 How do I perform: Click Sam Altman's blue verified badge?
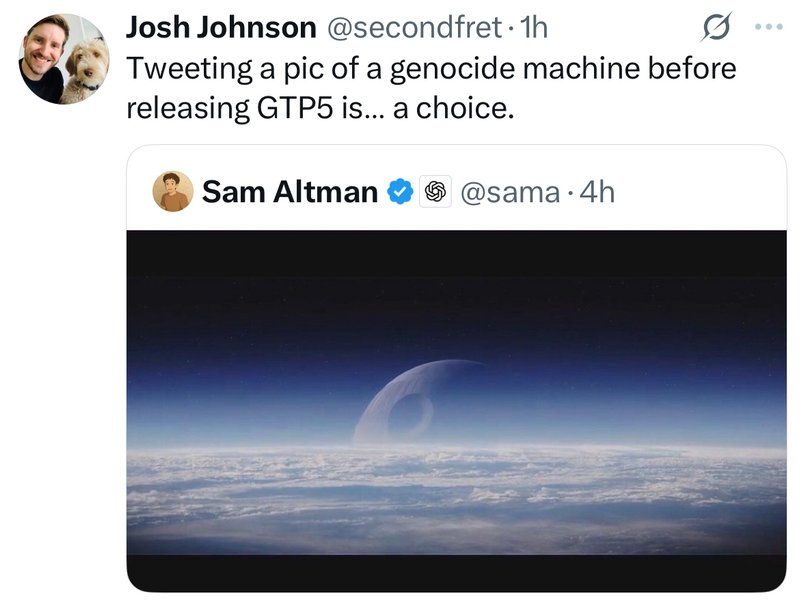coord(400,191)
